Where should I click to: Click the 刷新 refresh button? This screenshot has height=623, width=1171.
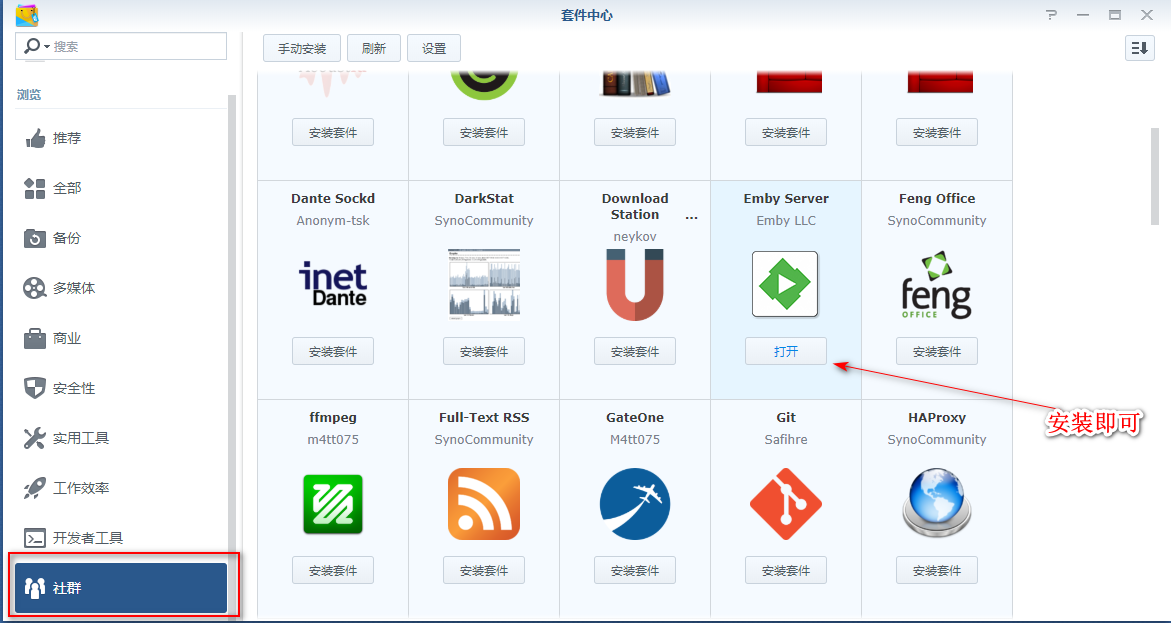click(373, 48)
